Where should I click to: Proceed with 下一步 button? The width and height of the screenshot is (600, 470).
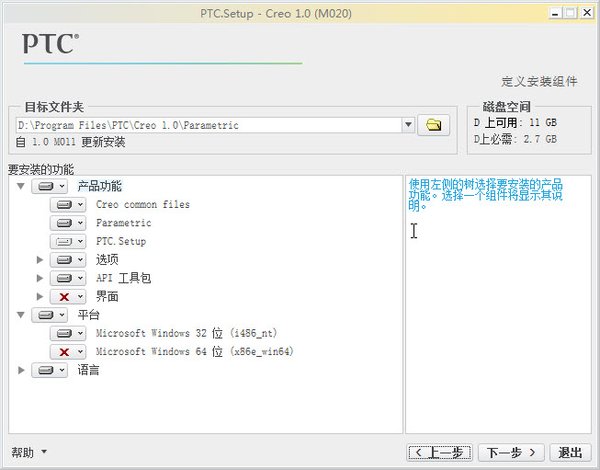(x=511, y=453)
